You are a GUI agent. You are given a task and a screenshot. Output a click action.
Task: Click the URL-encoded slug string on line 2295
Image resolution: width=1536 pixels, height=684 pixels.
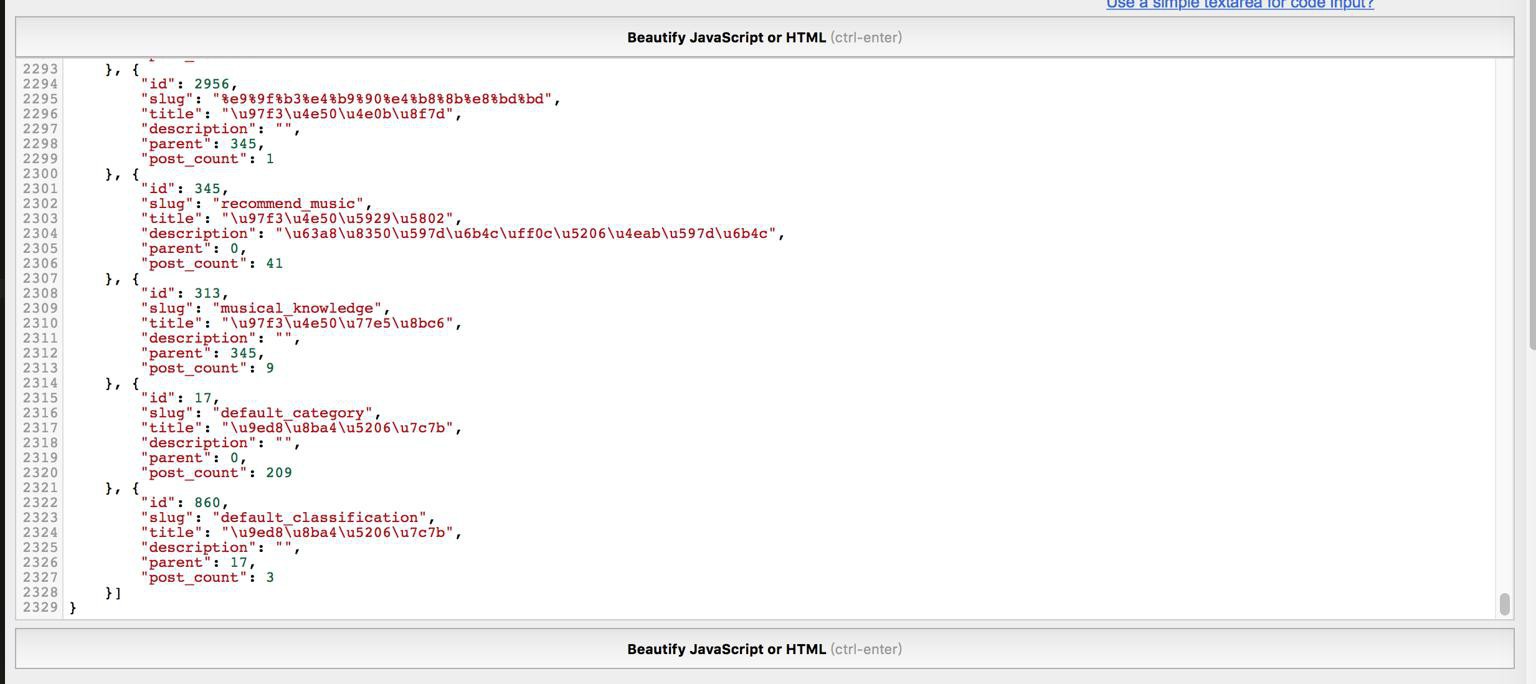[x=385, y=99]
